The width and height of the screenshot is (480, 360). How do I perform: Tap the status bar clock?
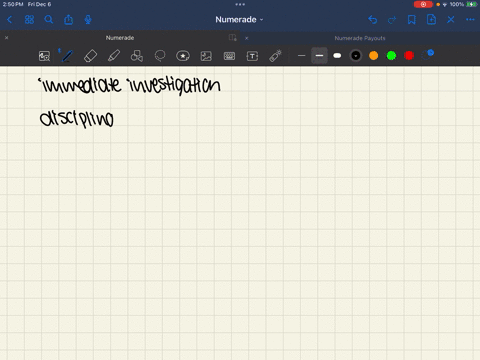[13, 4]
